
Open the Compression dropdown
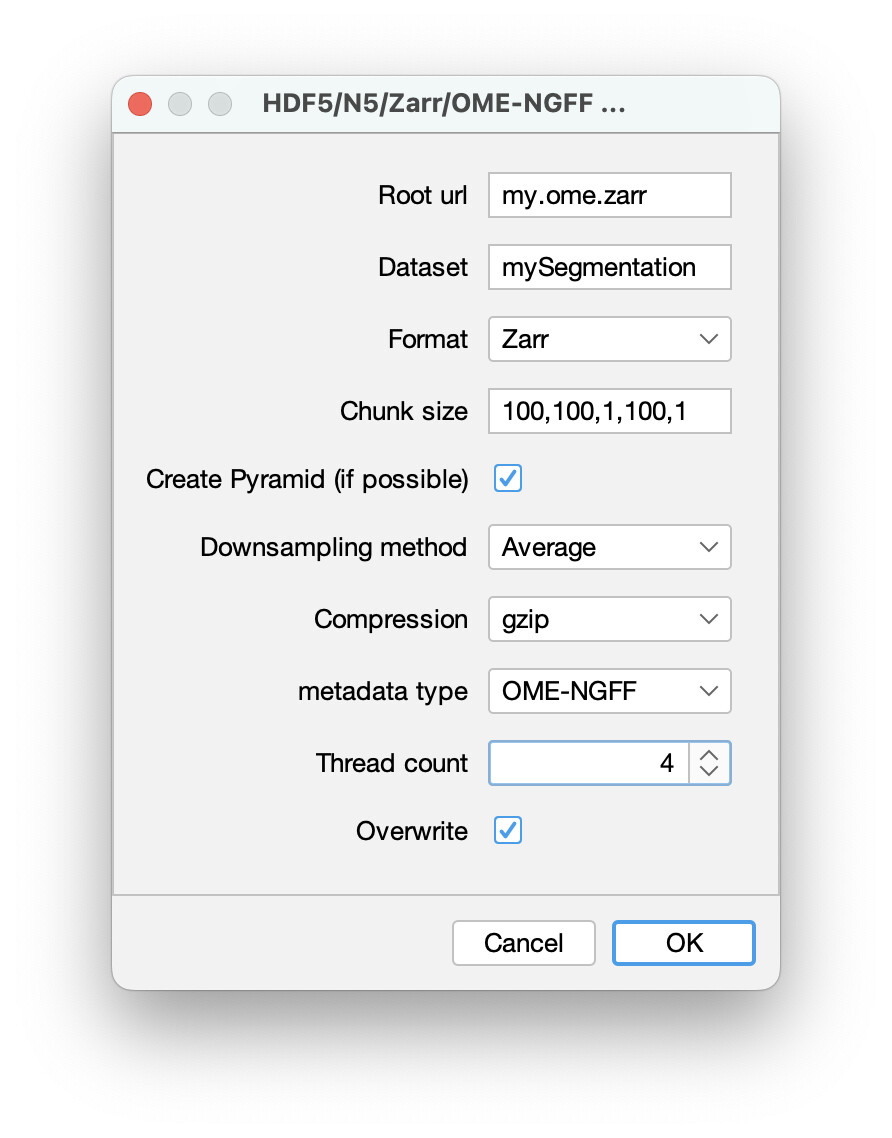pos(609,619)
